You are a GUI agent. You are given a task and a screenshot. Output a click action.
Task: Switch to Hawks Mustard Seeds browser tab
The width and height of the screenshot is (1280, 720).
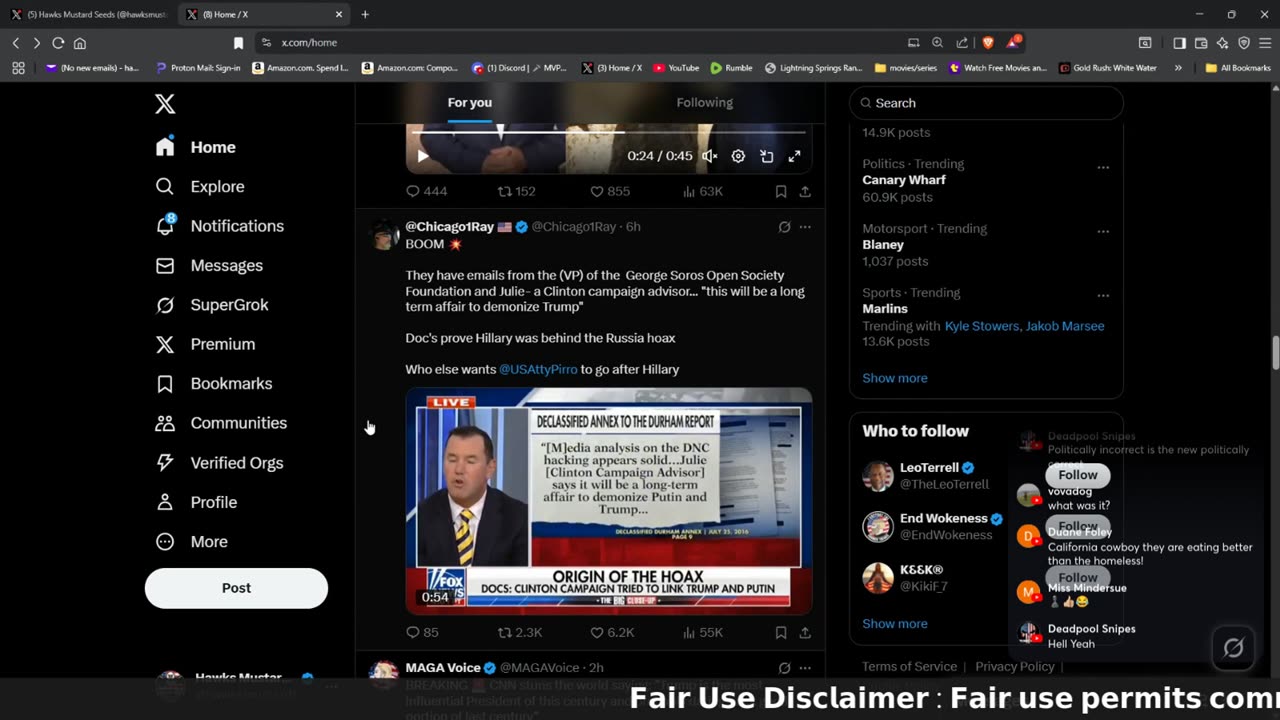[x=88, y=14]
